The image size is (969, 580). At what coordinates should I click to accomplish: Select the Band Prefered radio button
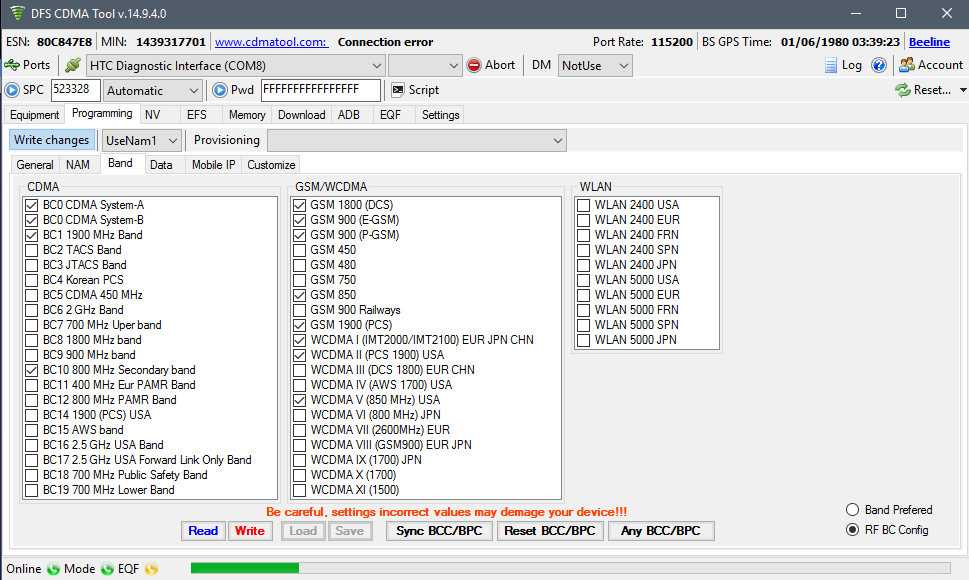click(x=853, y=510)
